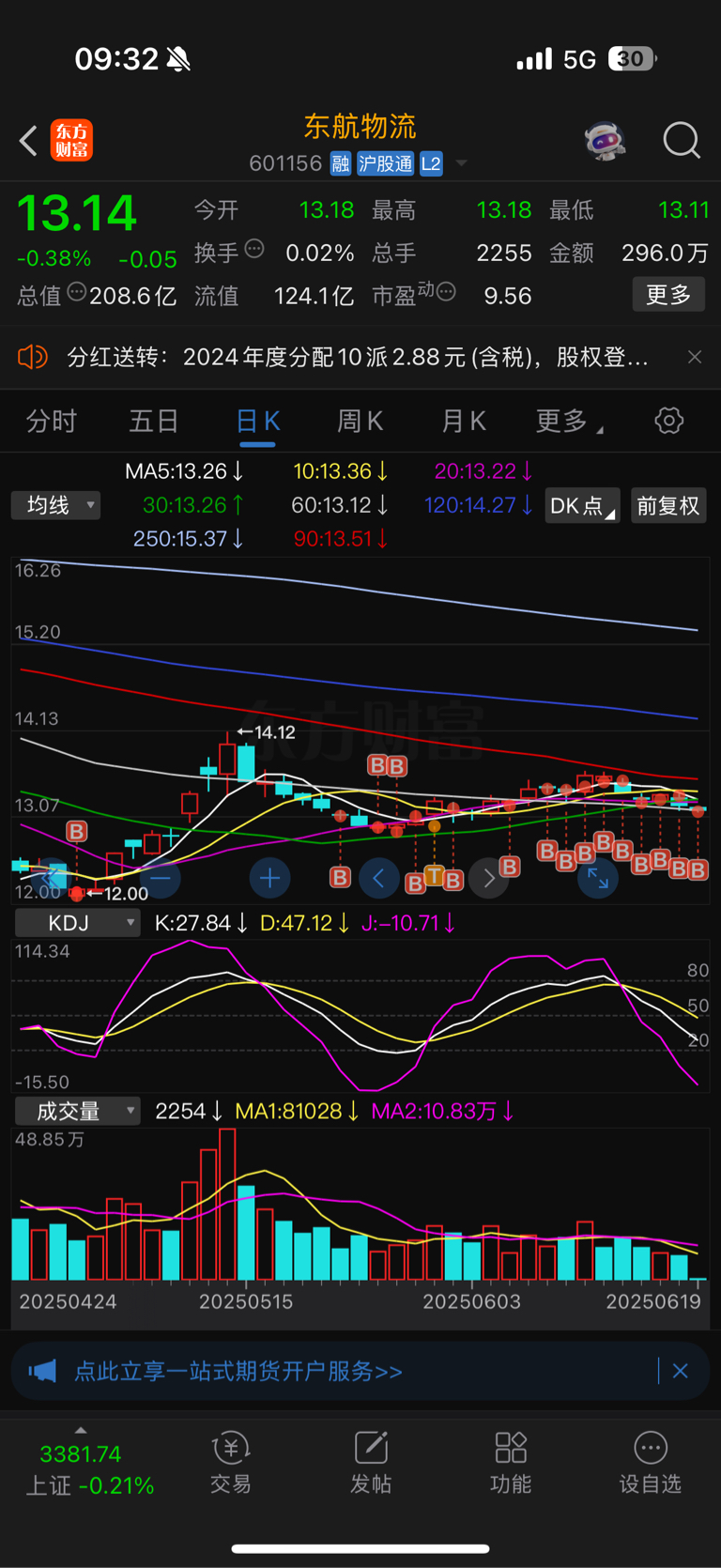Image resolution: width=721 pixels, height=1568 pixels.
Task: Open the 东方财富 logo icon
Action: [x=71, y=141]
